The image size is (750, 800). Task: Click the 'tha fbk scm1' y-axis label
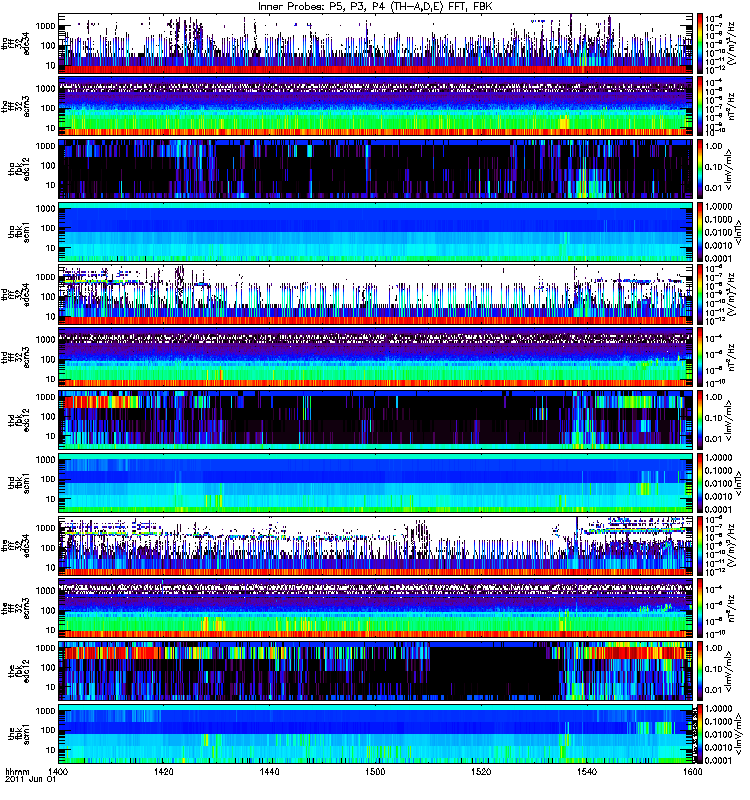coord(19,232)
